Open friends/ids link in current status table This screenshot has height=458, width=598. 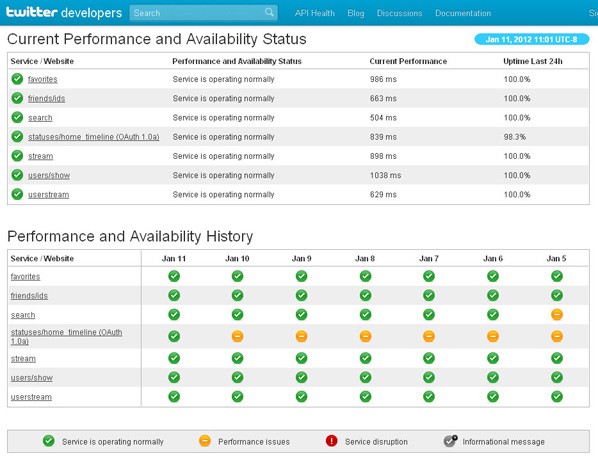47,98
